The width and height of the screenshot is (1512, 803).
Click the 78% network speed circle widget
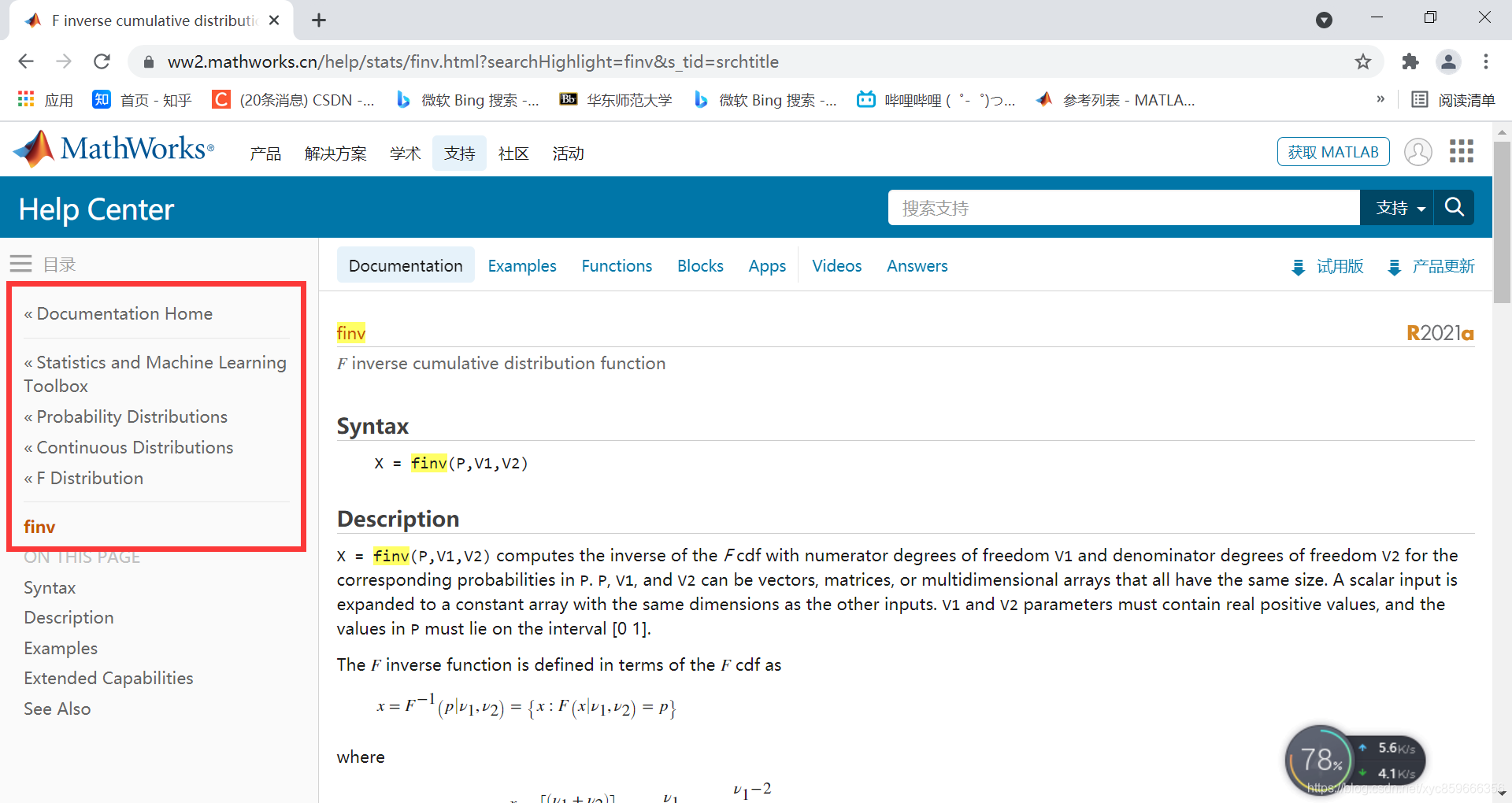[x=1320, y=759]
